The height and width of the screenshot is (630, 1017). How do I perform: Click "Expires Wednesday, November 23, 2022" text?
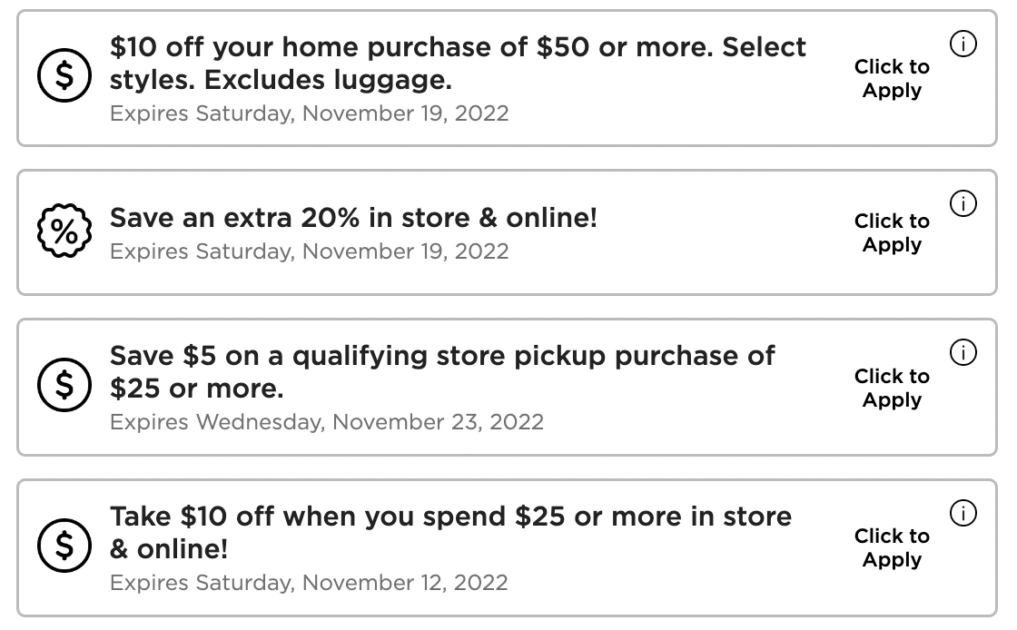326,421
